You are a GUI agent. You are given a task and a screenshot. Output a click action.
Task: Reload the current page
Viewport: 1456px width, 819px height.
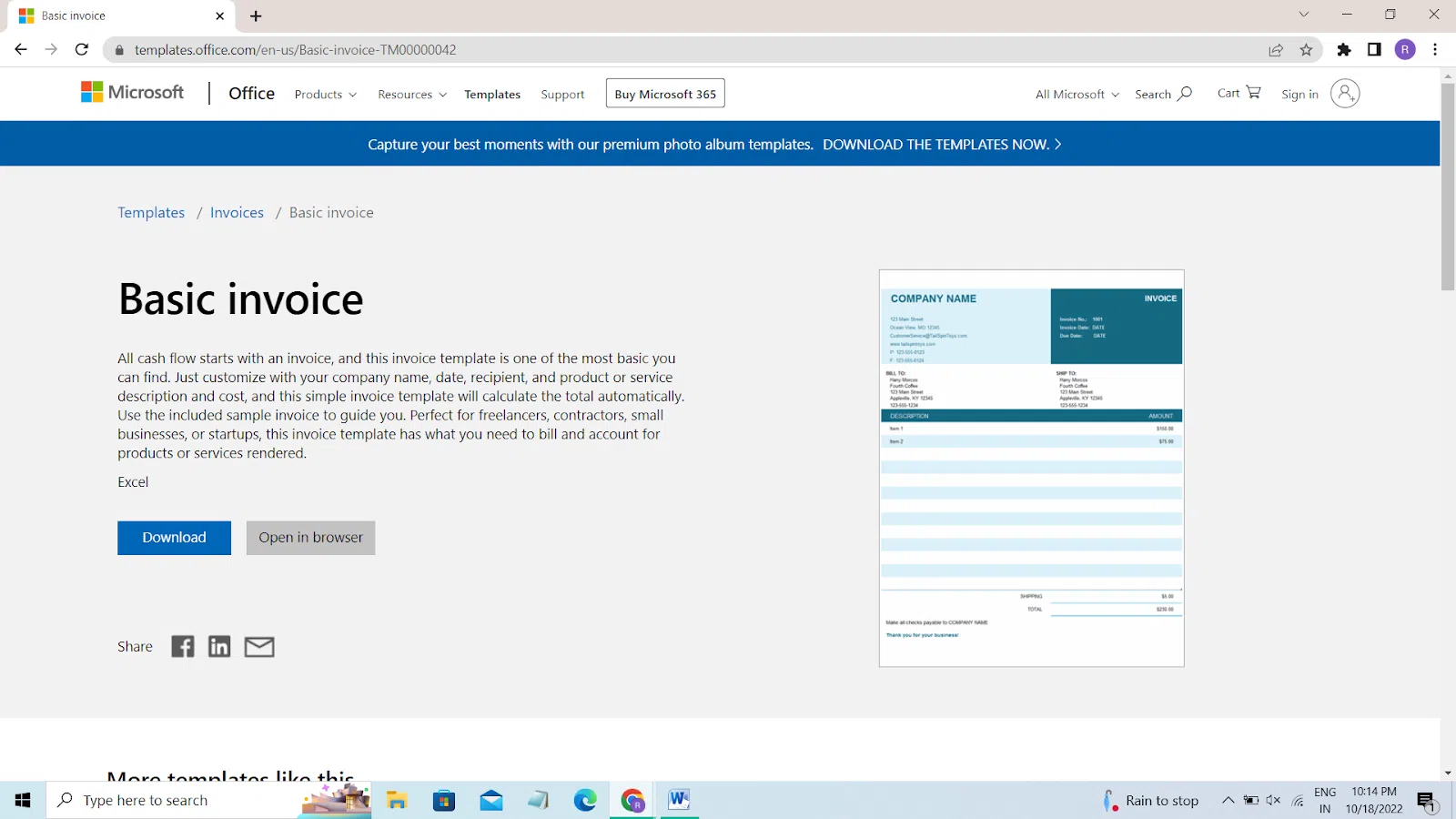82,49
